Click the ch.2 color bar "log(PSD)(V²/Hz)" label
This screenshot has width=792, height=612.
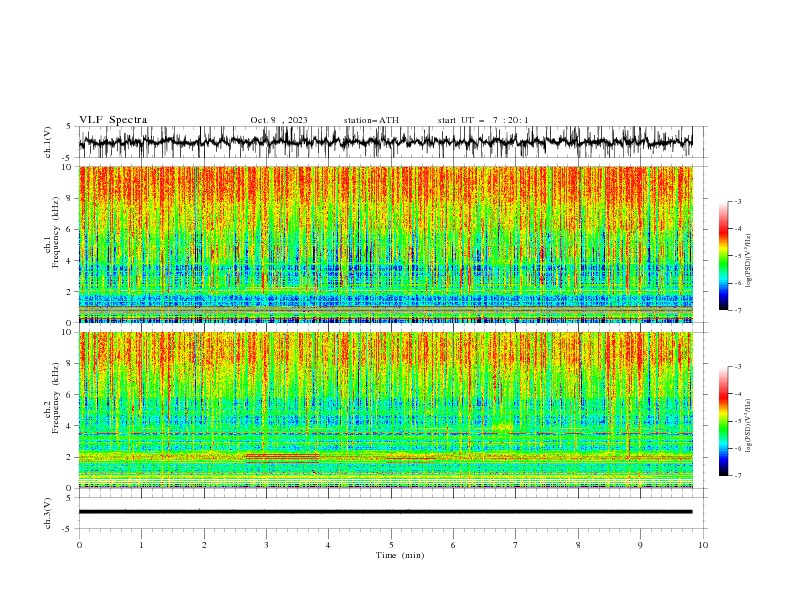coord(749,426)
